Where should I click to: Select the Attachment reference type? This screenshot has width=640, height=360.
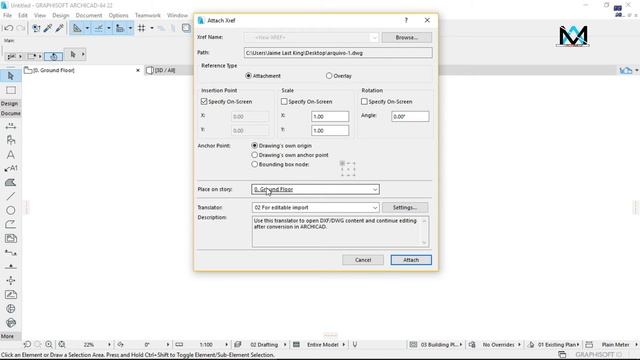248,76
